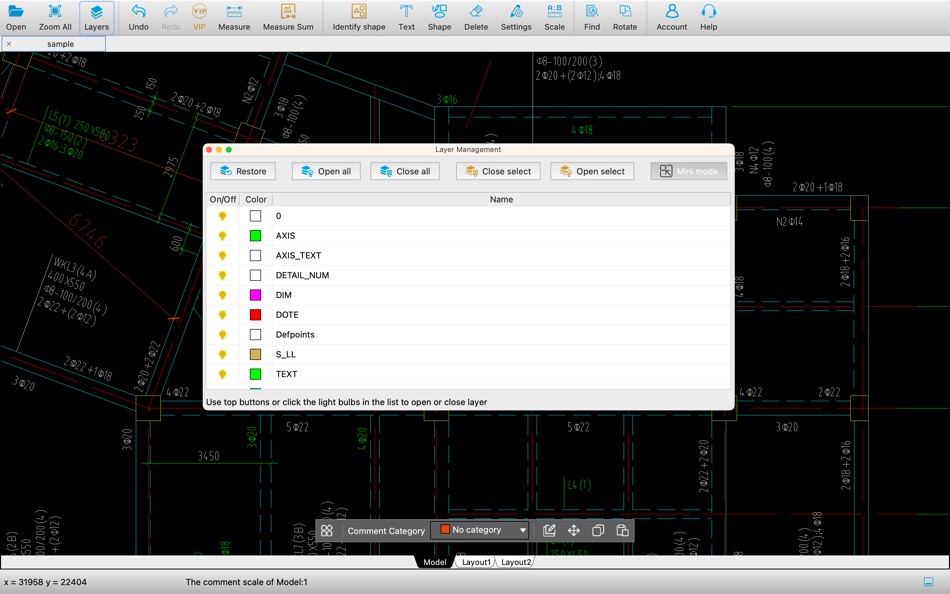Turn off the DIM layer light bulb

[223, 295]
